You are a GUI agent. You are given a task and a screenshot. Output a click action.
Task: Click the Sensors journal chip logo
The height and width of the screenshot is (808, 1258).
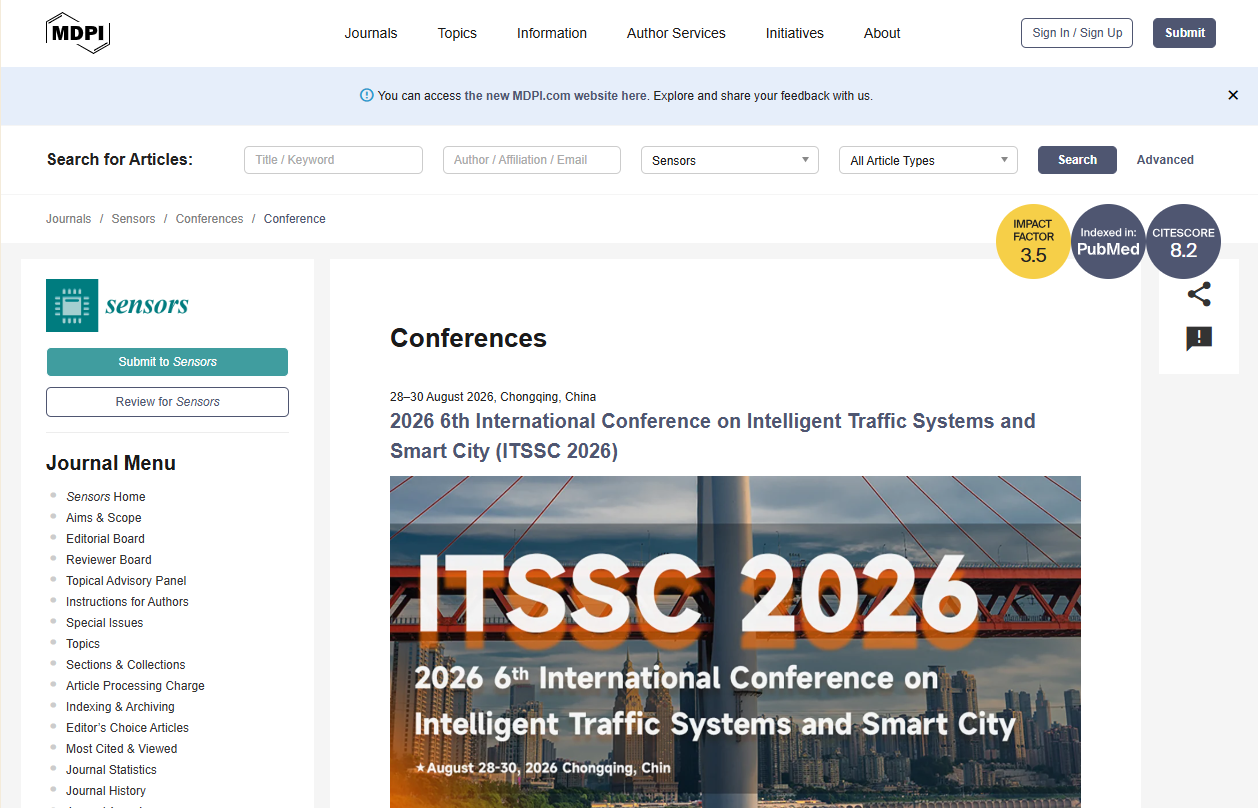(x=72, y=305)
